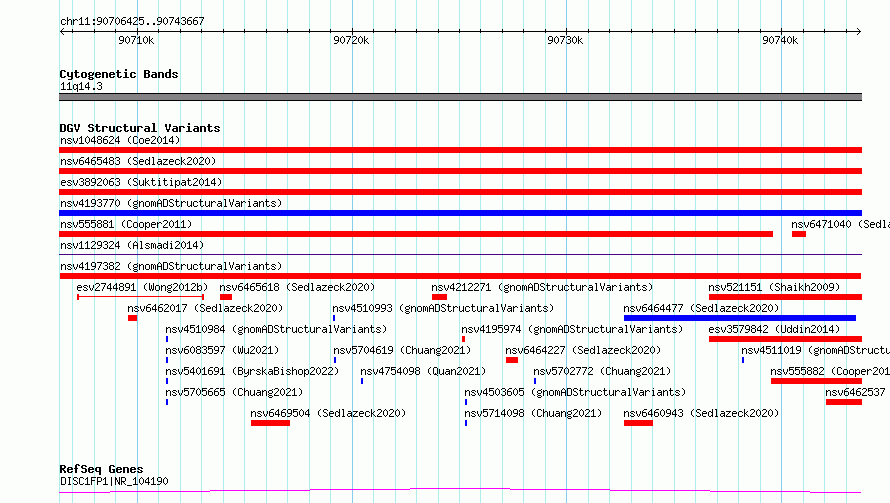Viewport: 890px width, 503px height.
Task: Open variant nsv6460943 (Sedlazeck2020)
Action: tap(701, 413)
